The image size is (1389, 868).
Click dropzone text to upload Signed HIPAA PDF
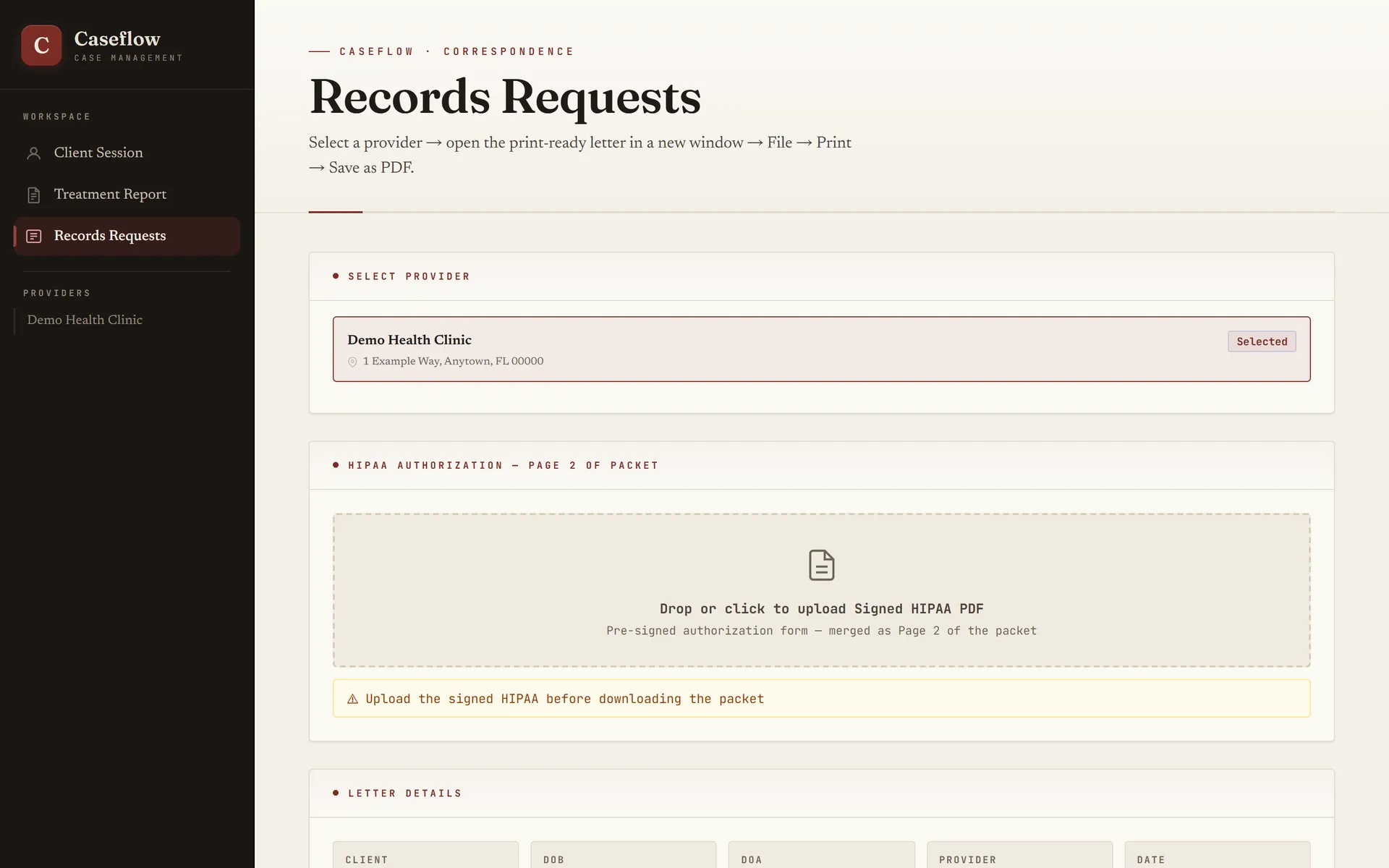pyautogui.click(x=821, y=609)
